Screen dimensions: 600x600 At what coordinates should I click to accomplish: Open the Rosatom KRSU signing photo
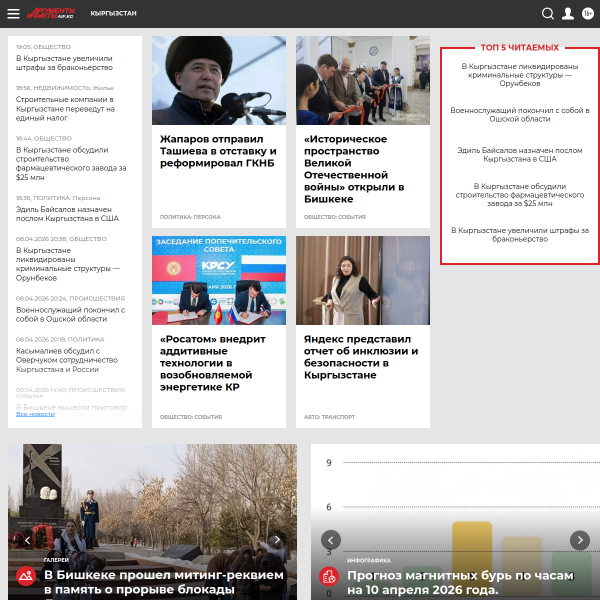pos(219,280)
